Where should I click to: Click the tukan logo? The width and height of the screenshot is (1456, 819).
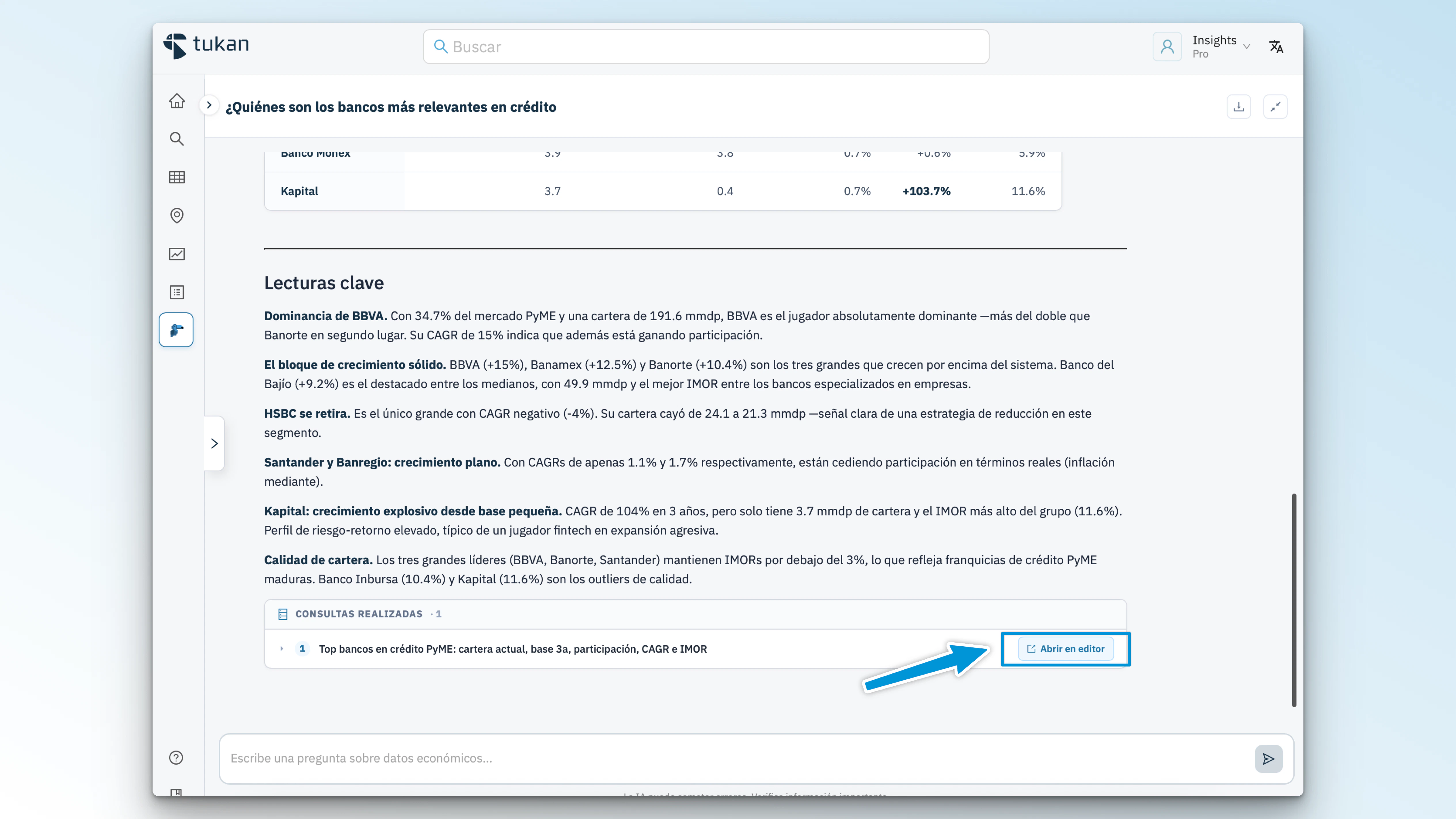pos(206,45)
